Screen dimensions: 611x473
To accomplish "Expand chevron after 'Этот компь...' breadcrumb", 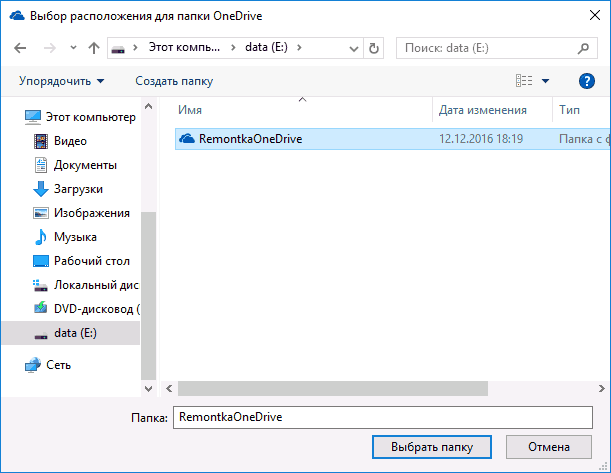I will pos(233,48).
